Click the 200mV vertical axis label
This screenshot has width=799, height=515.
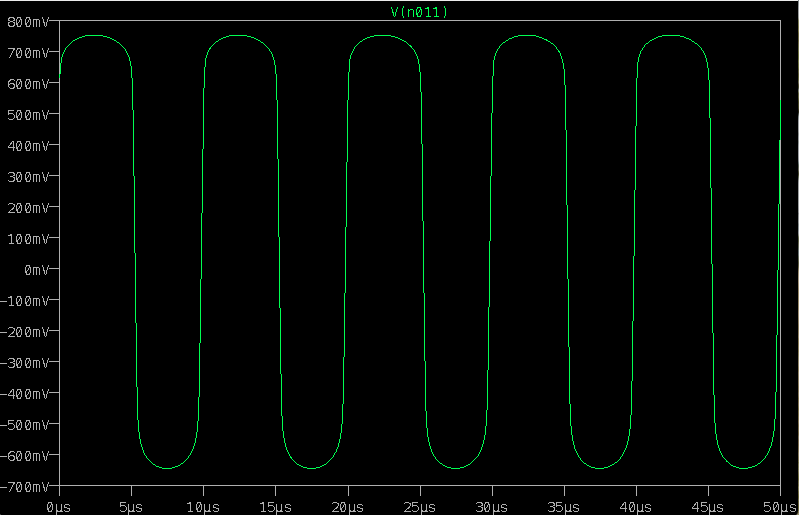tap(29, 208)
